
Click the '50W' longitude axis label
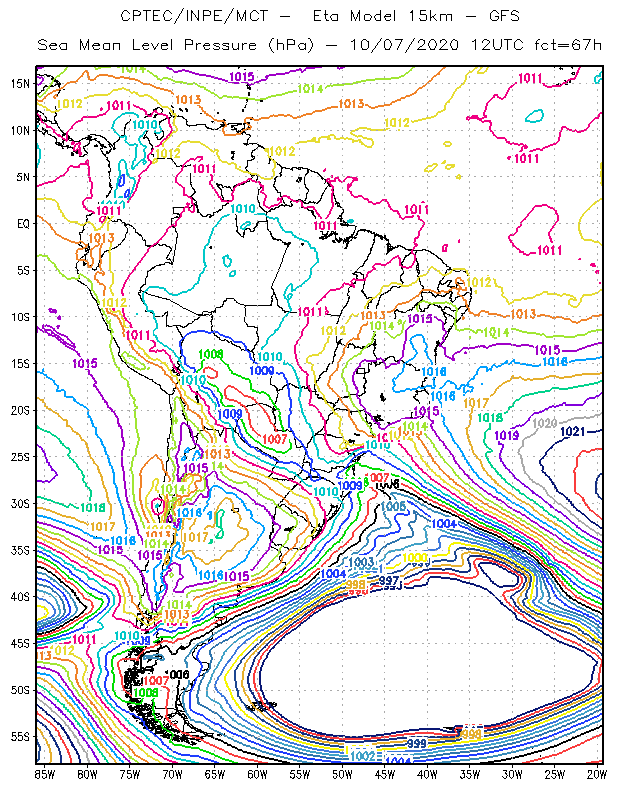coord(342,775)
